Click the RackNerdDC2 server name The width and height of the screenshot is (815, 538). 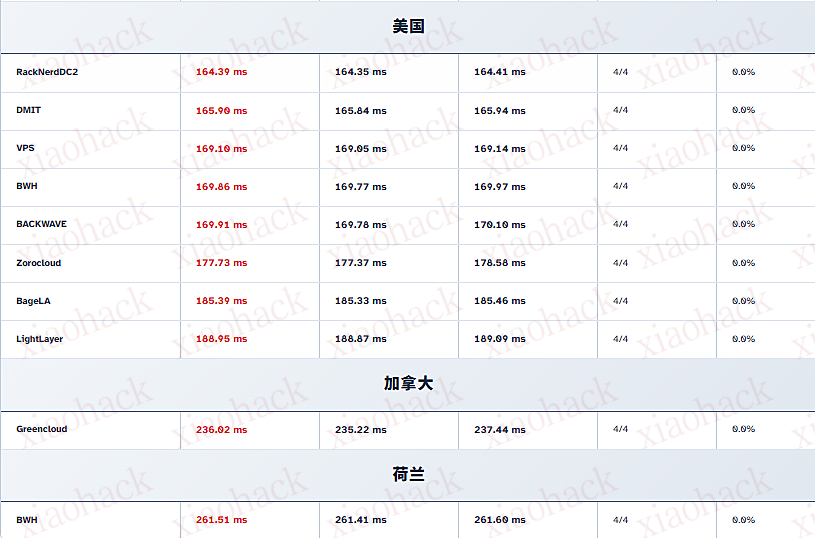tap(47, 72)
